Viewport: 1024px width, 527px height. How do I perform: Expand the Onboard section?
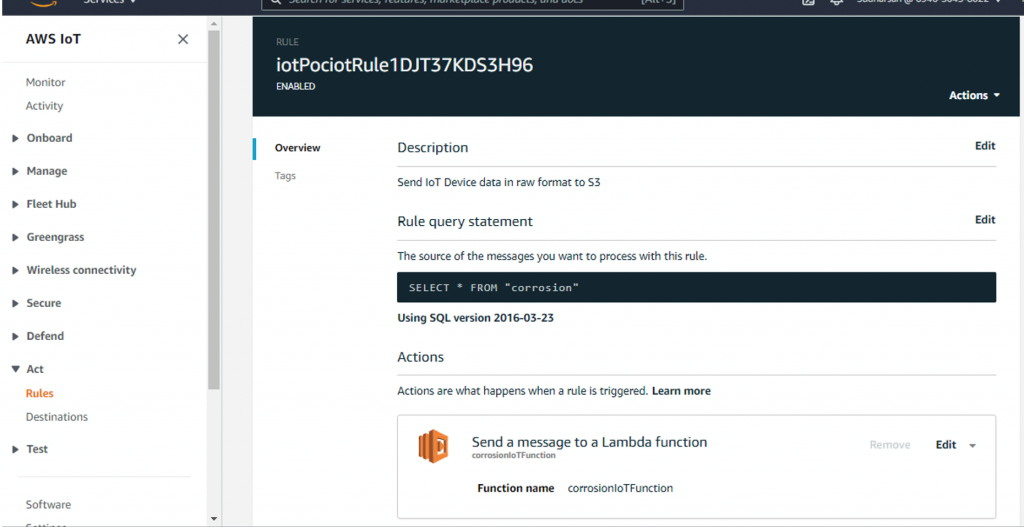(42, 138)
